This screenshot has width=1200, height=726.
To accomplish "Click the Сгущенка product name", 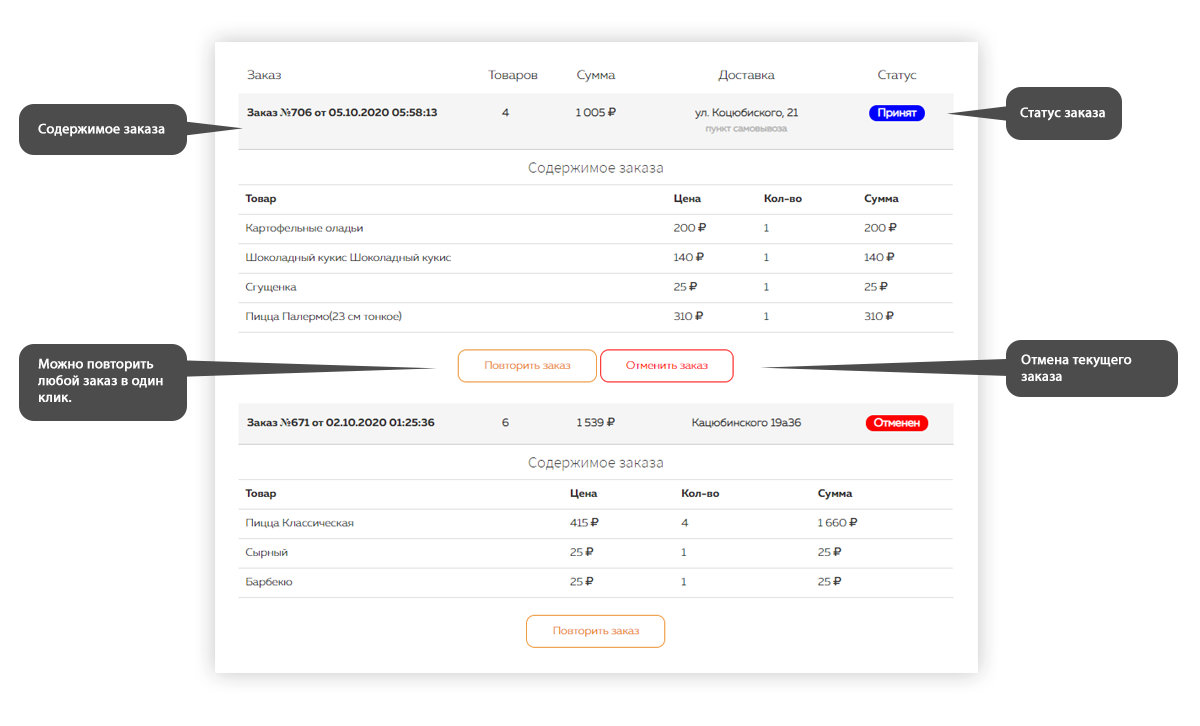I will click(271, 287).
